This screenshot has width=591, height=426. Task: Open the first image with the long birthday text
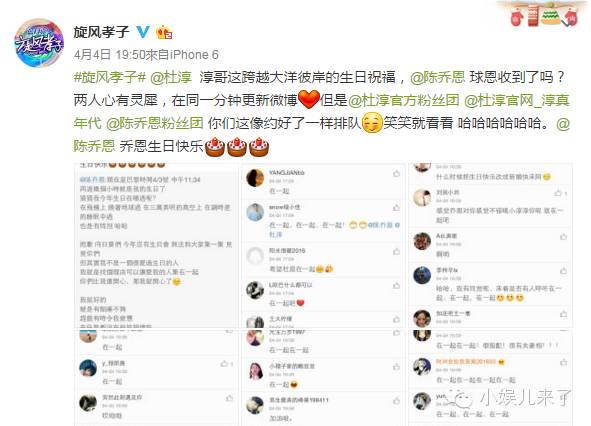(156, 245)
